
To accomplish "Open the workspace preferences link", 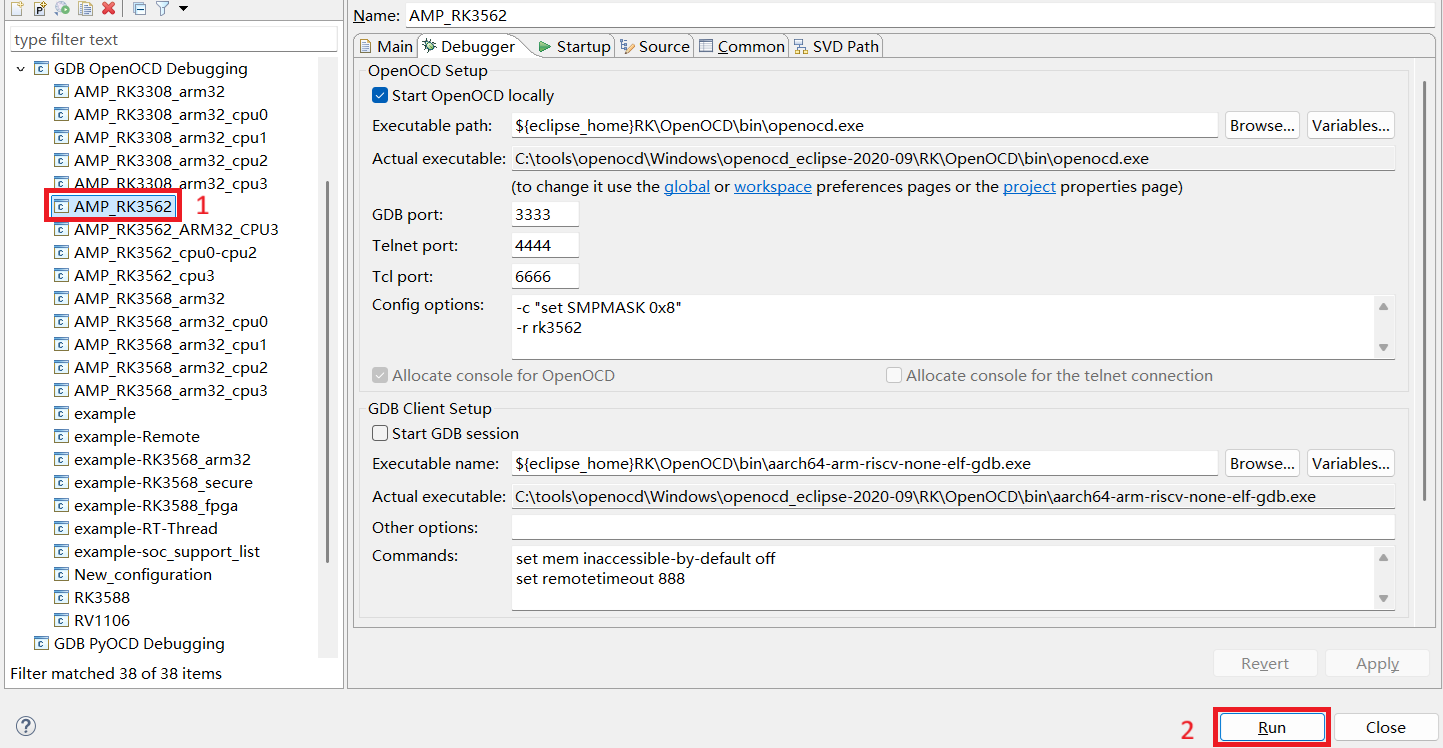I will point(772,187).
